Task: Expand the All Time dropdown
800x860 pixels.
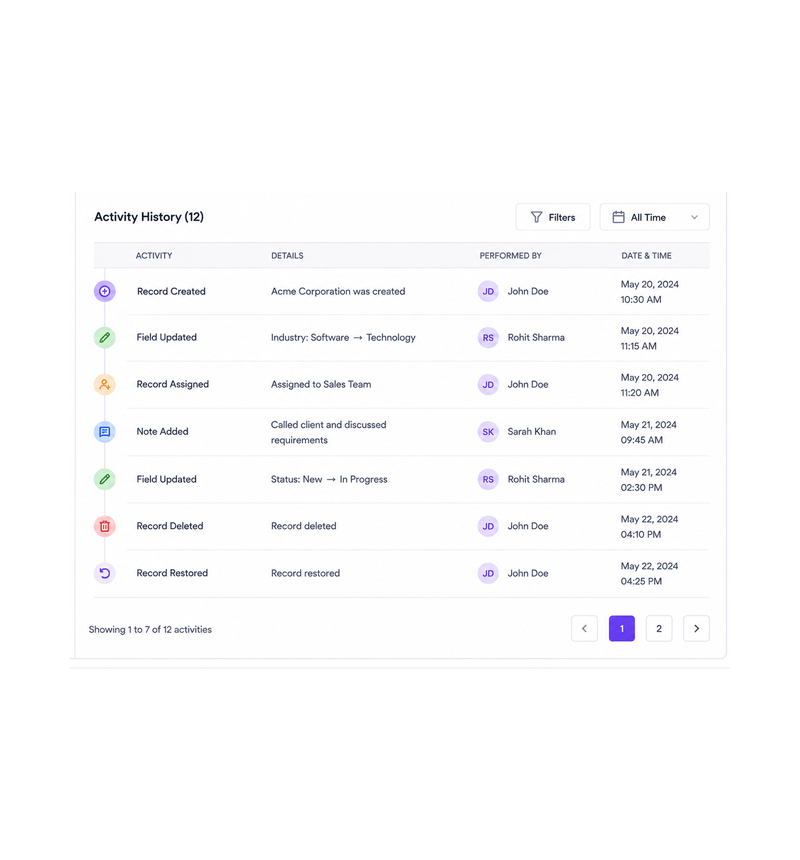Action: (x=655, y=217)
